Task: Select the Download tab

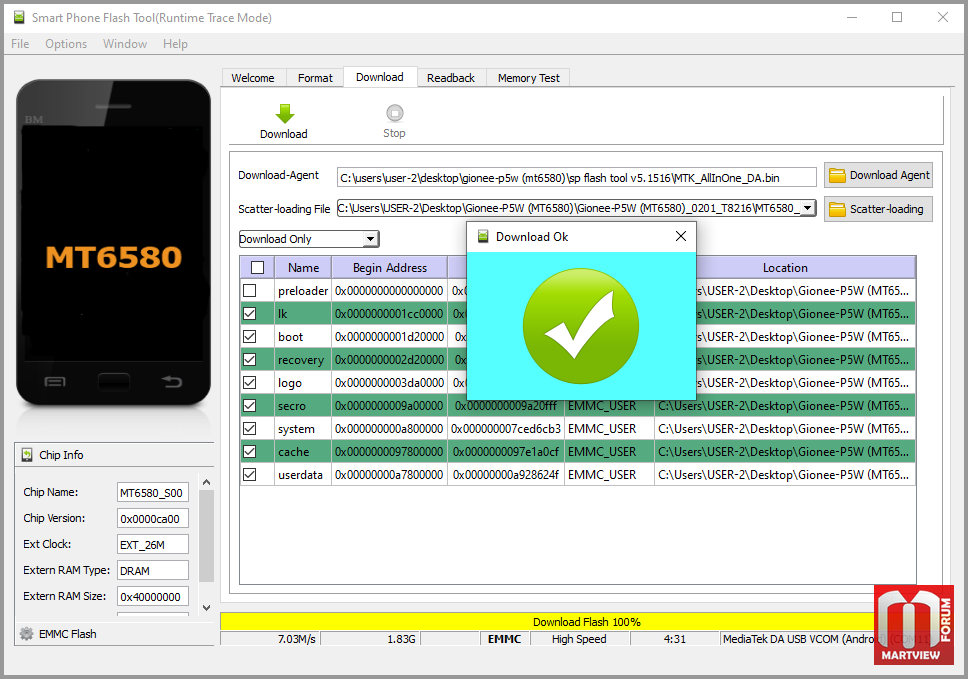Action: pyautogui.click(x=380, y=77)
